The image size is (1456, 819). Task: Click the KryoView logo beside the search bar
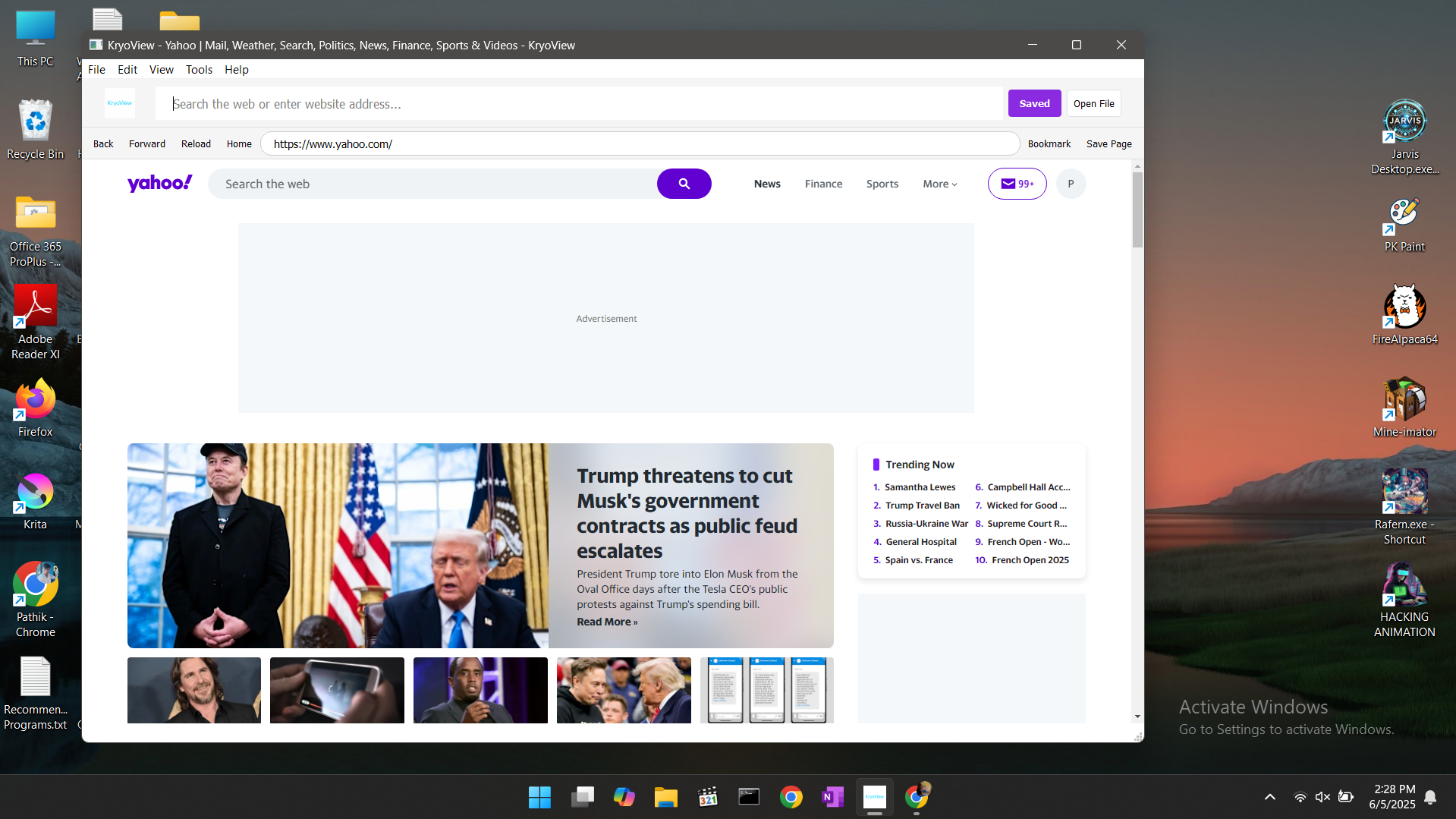(120, 103)
